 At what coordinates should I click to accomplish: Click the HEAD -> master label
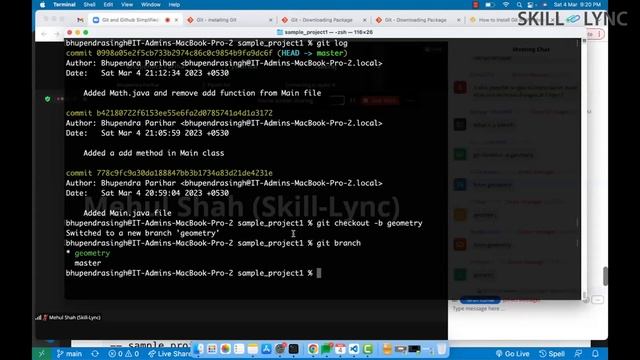pos(312,53)
